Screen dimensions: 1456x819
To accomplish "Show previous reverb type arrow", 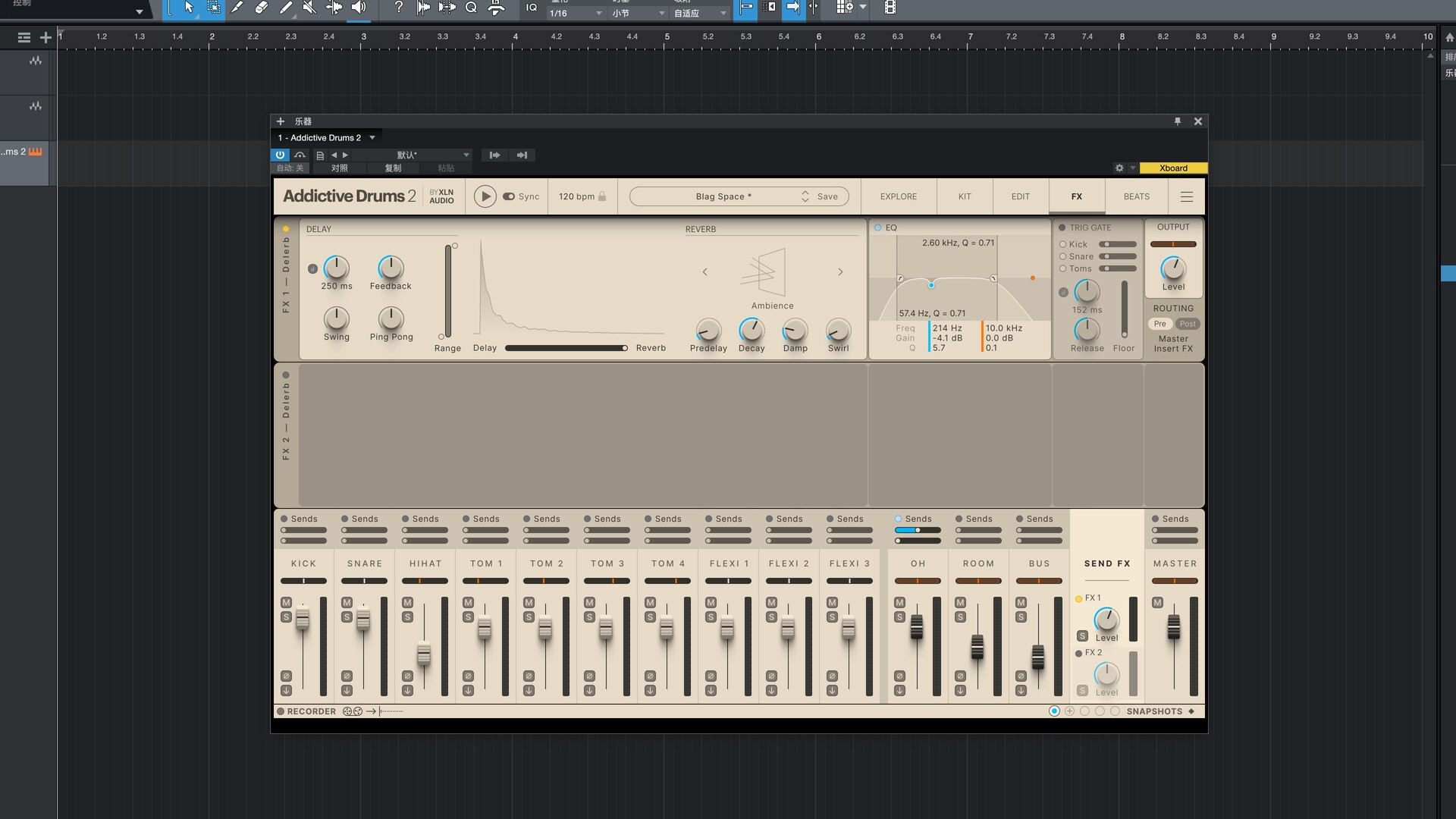I will point(704,271).
